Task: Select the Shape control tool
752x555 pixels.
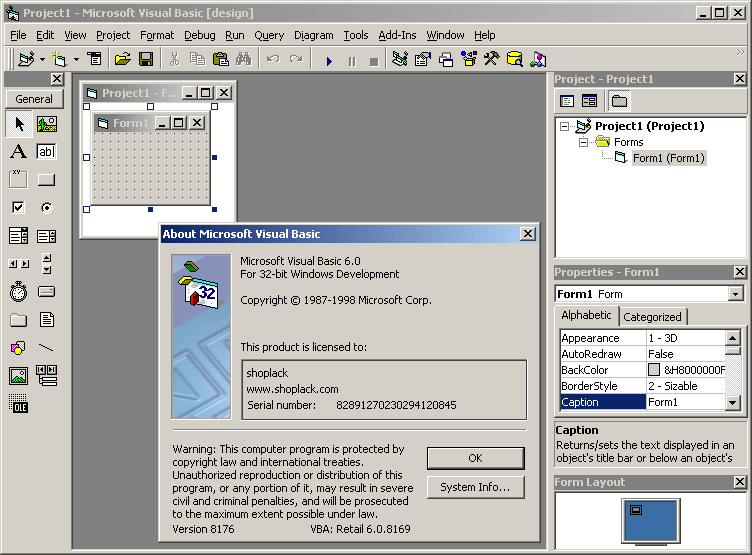Action: tap(19, 348)
